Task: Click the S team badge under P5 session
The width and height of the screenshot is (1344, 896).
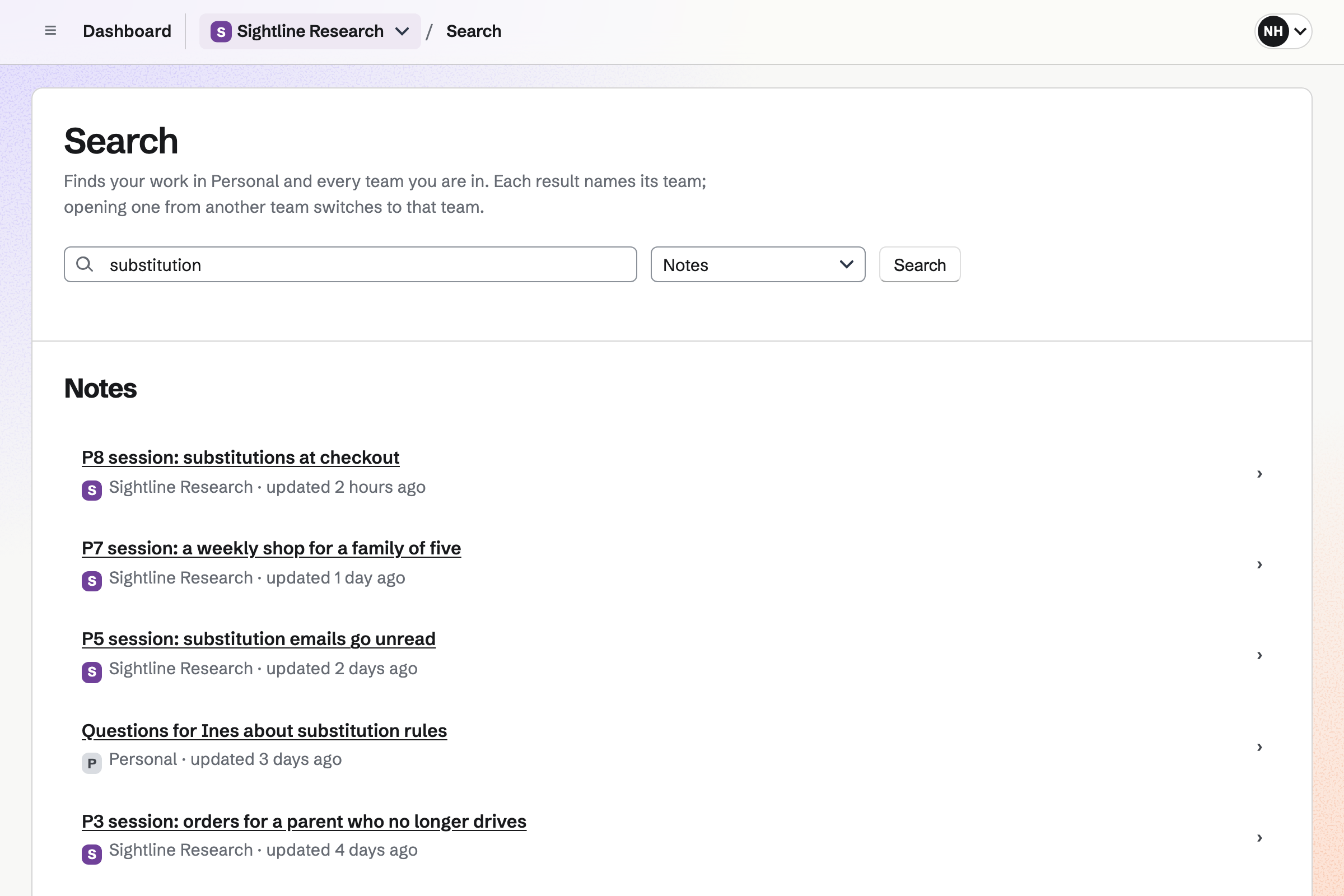Action: pyautogui.click(x=91, y=672)
